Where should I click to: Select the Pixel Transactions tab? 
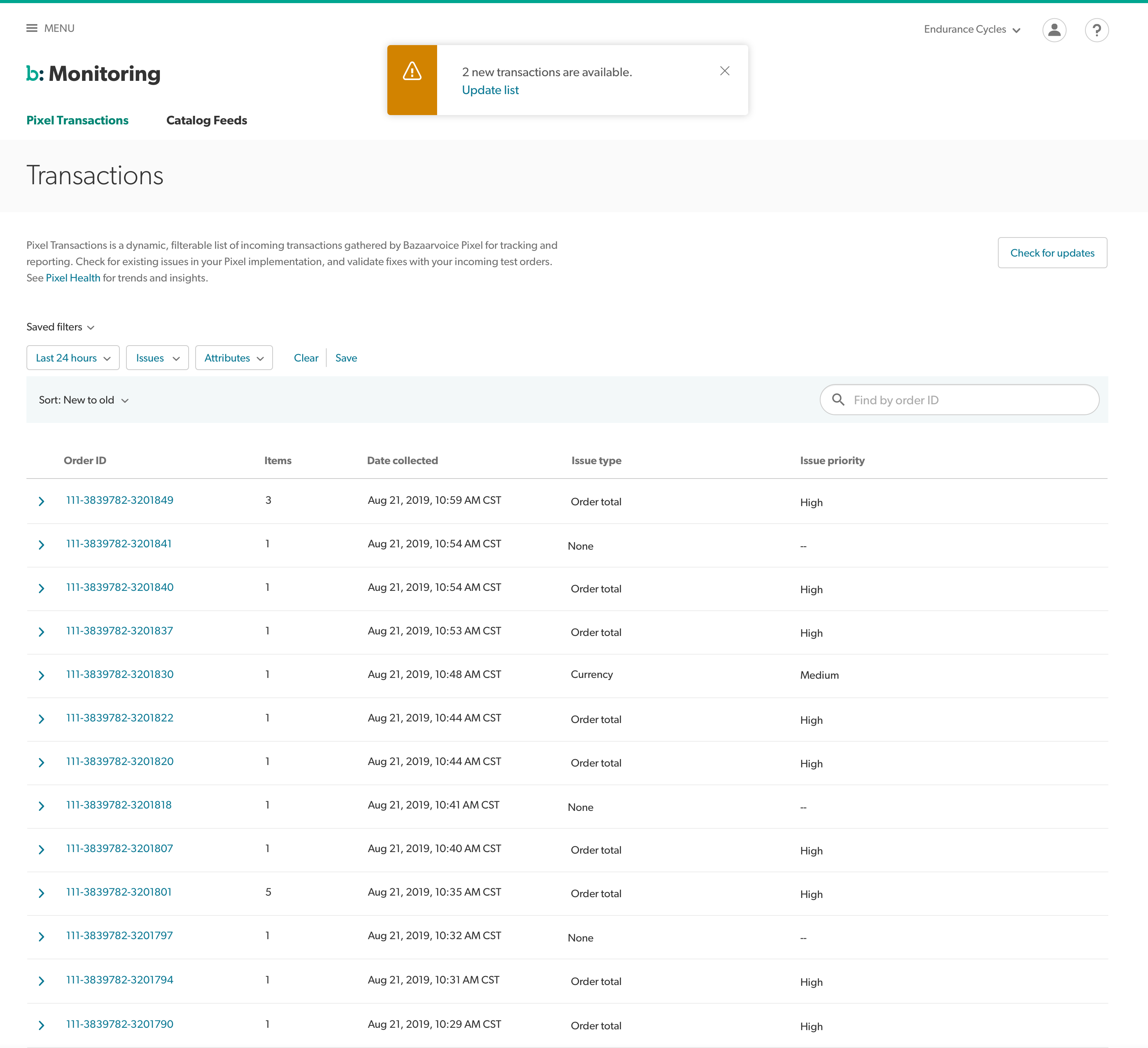(77, 120)
